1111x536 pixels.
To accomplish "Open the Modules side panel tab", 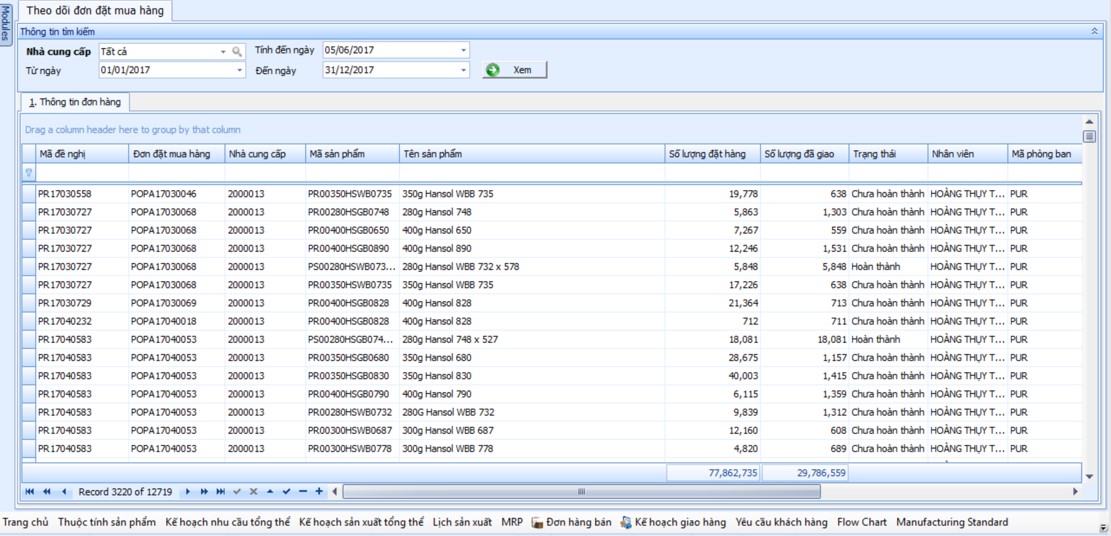I will pyautogui.click(x=5, y=23).
